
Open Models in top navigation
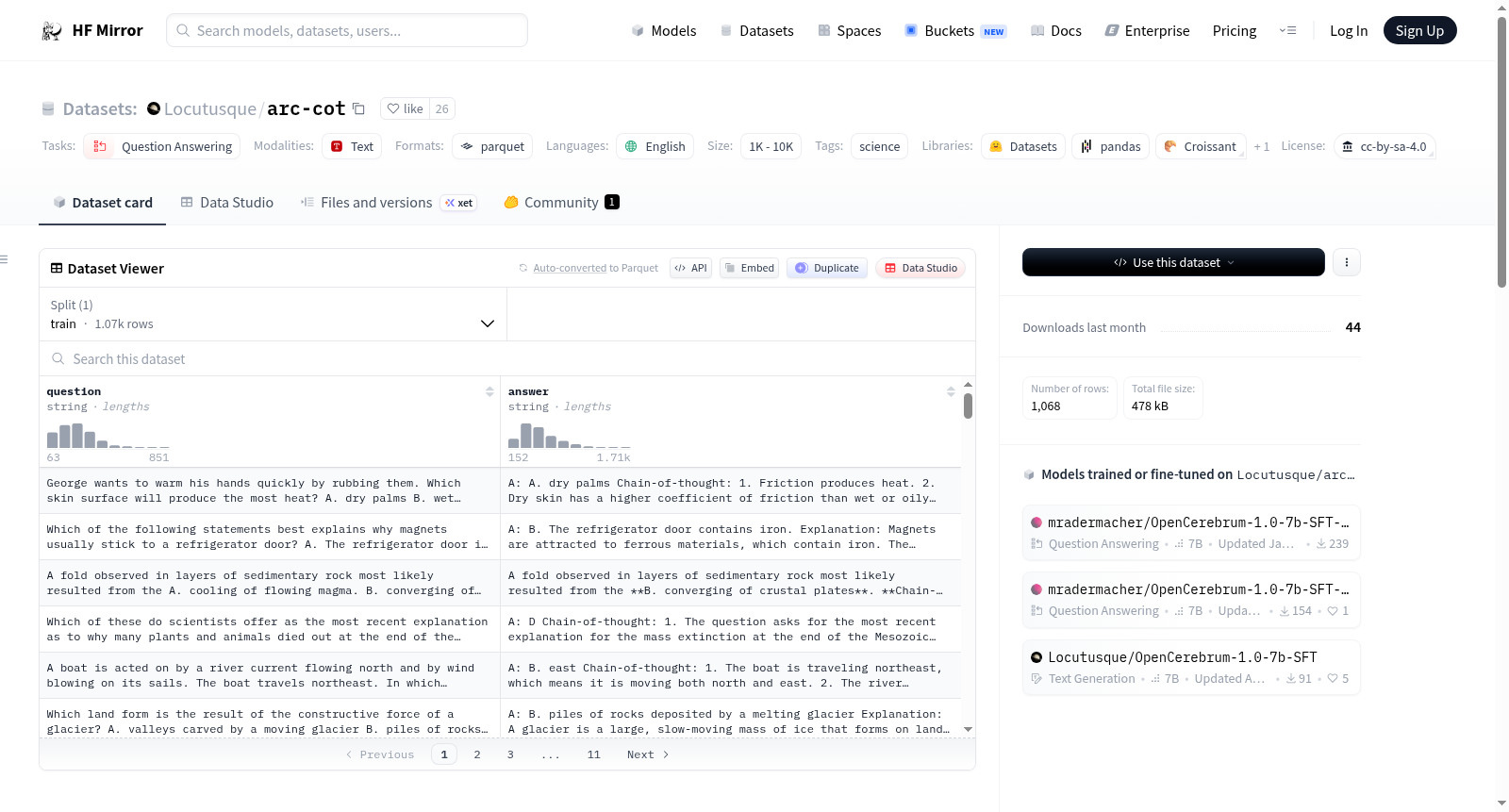664,31
